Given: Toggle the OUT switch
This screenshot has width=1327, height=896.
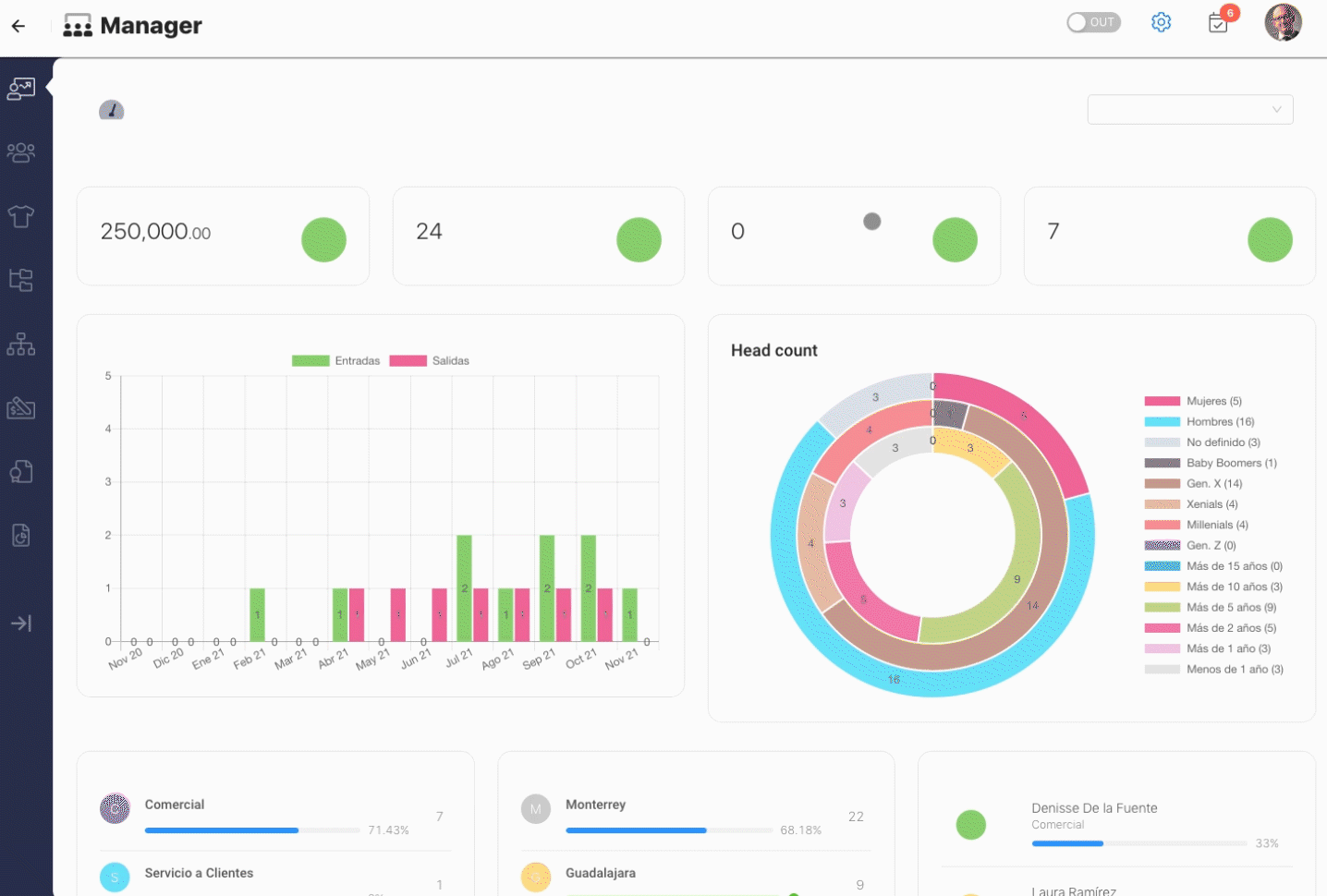Looking at the screenshot, I should pos(1093,22).
